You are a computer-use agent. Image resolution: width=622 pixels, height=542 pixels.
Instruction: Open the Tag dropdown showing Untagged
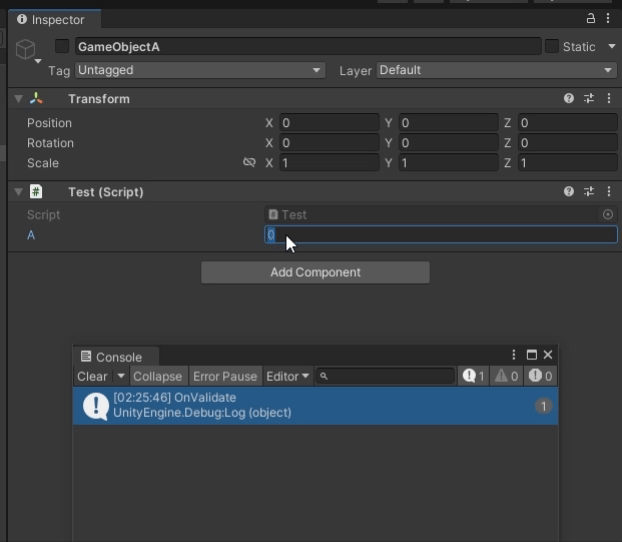tap(200, 70)
